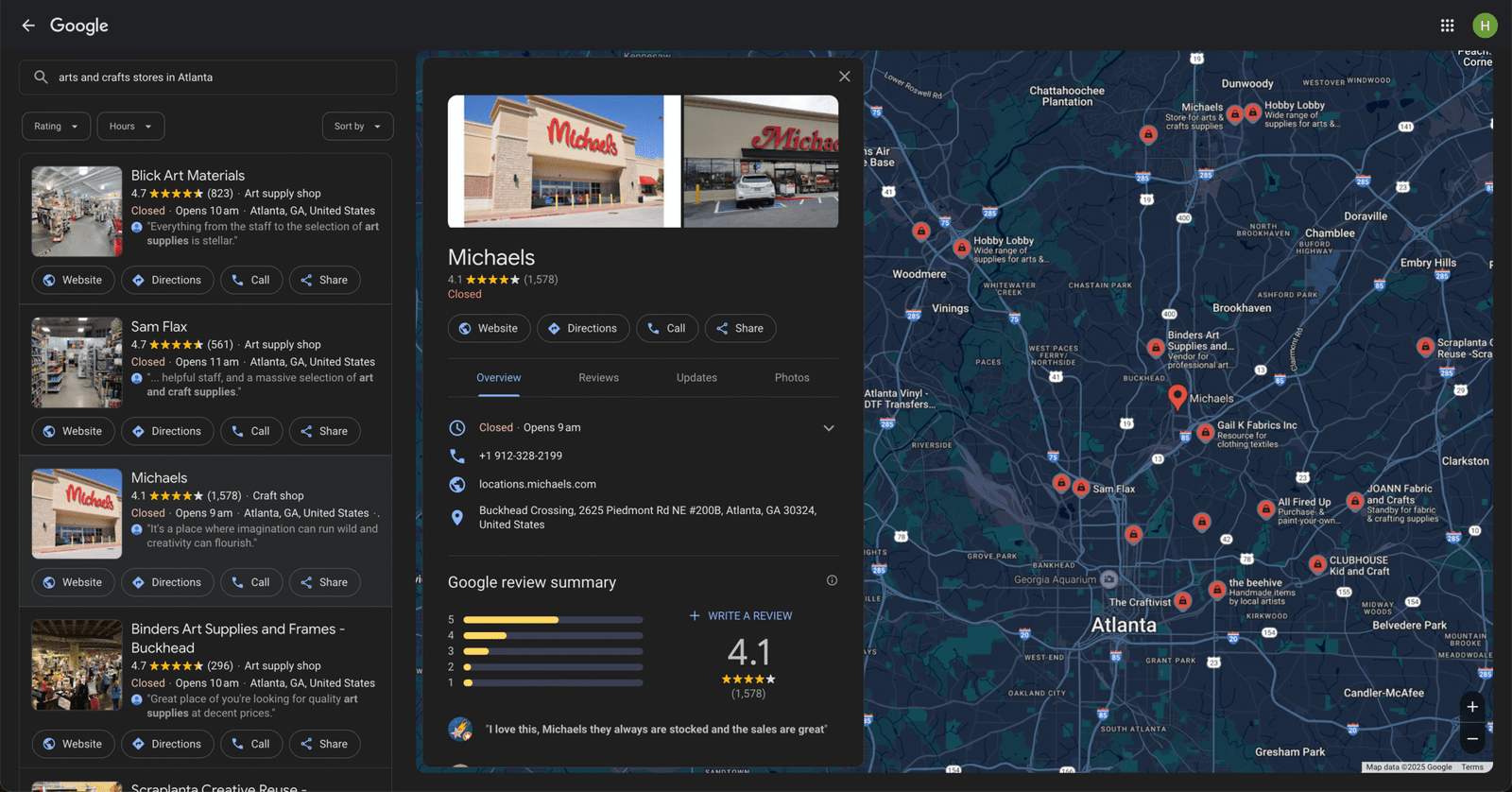View the second Michaels parking lot photo

(761, 162)
